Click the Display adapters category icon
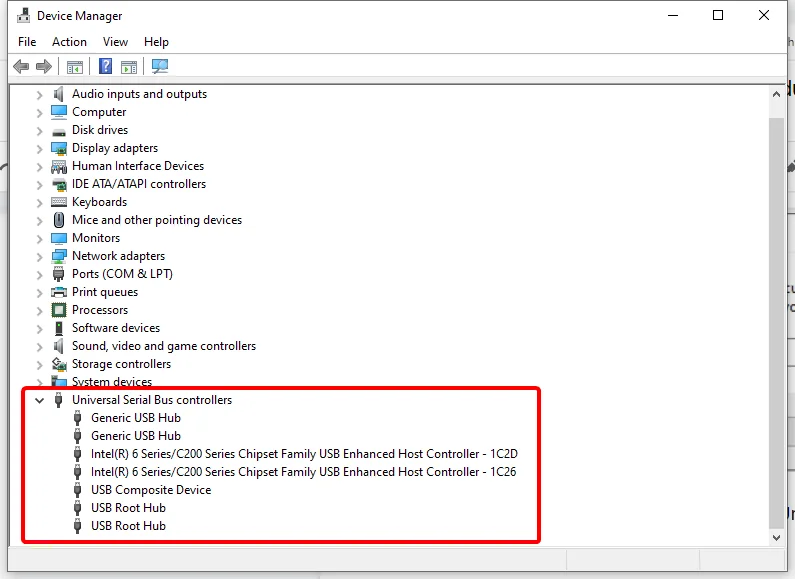This screenshot has height=579, width=795. pyautogui.click(x=59, y=148)
